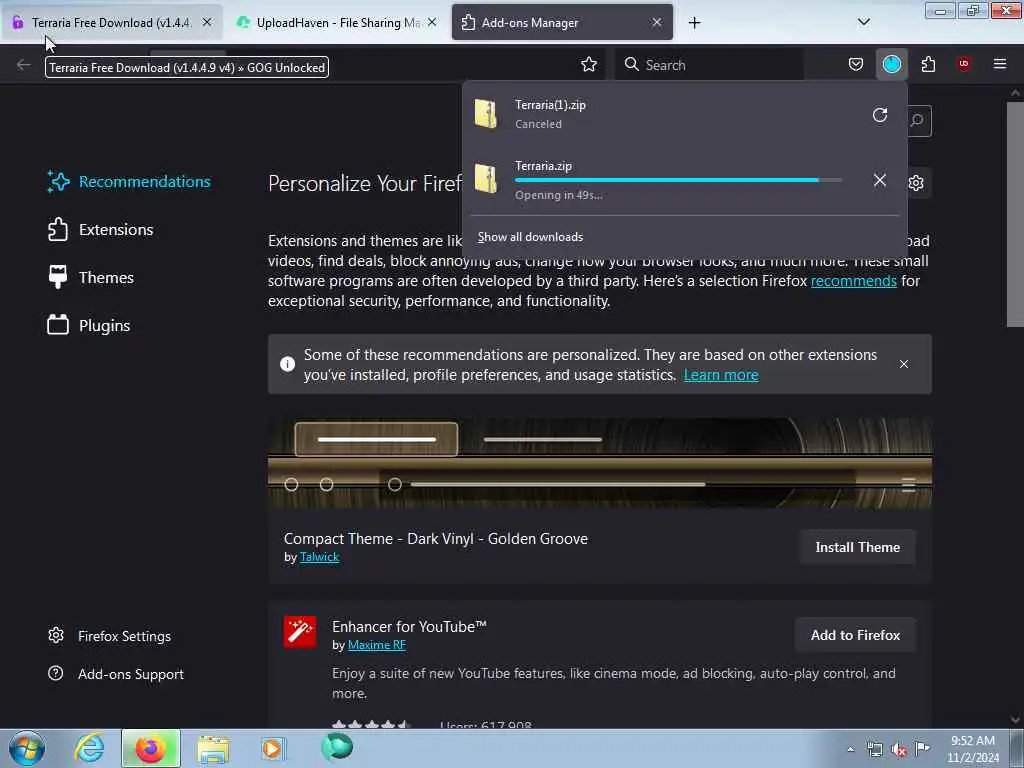This screenshot has height=768, width=1024.
Task: Open author Talwick's profile link
Action: click(319, 557)
